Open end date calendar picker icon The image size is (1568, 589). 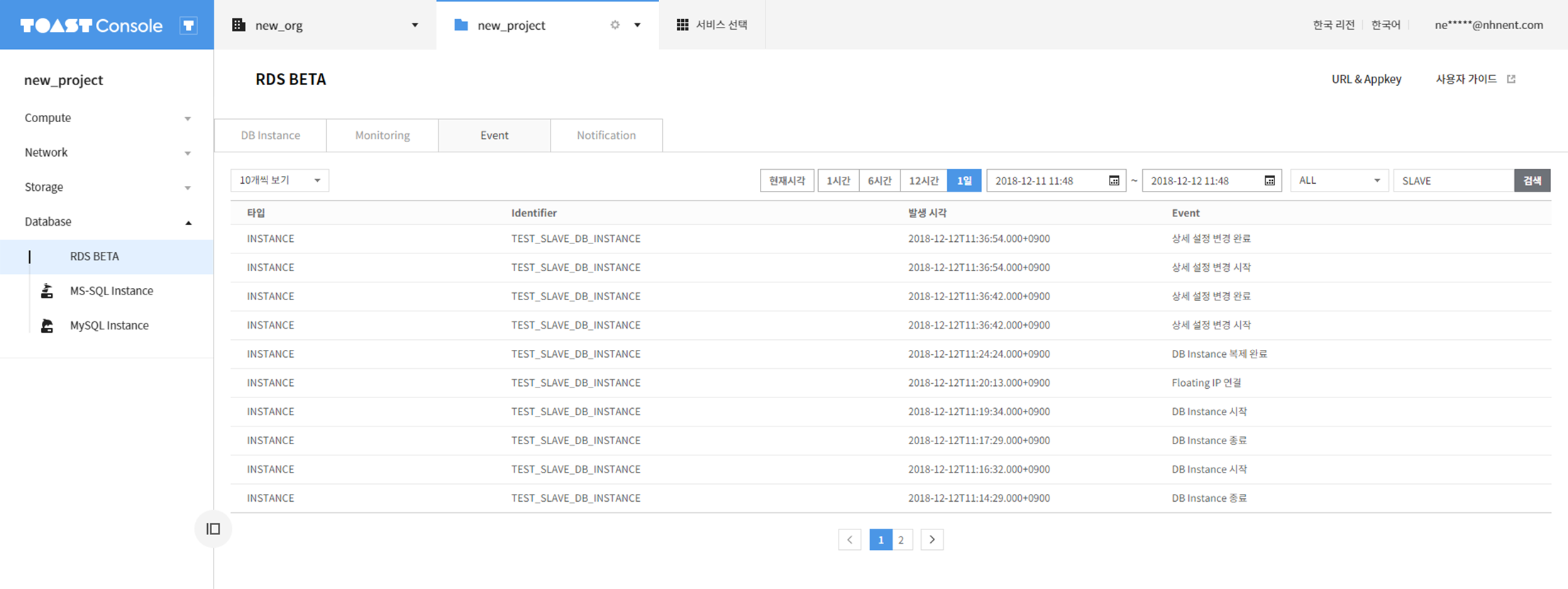1270,181
